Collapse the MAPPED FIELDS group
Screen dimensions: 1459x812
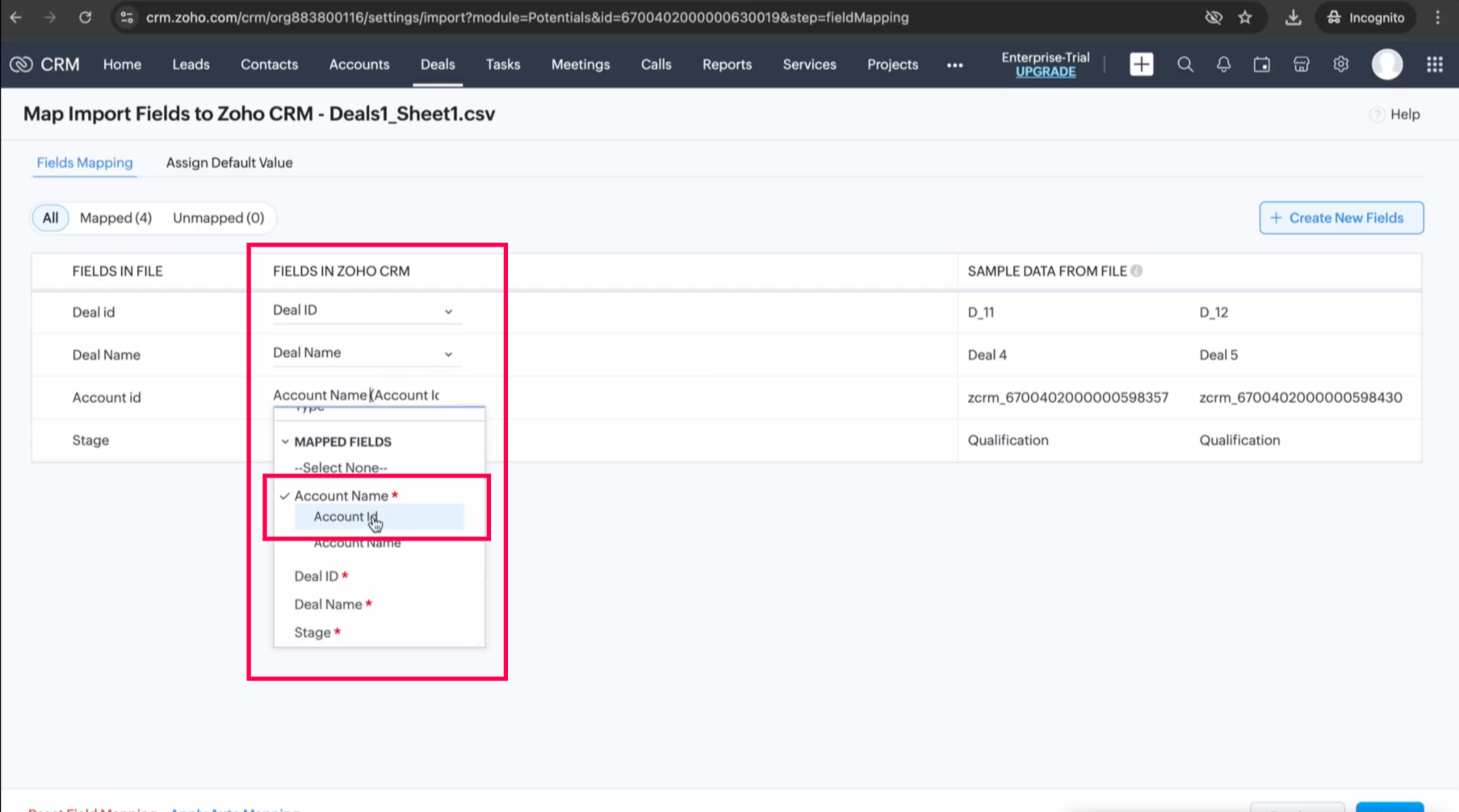coord(285,442)
